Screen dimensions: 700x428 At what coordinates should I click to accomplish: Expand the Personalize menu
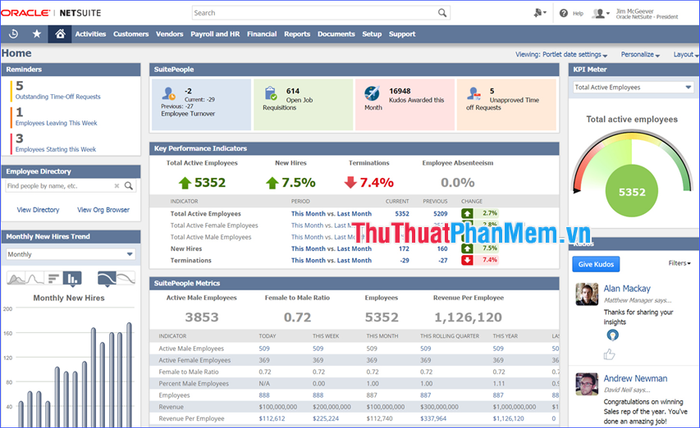tap(640, 54)
